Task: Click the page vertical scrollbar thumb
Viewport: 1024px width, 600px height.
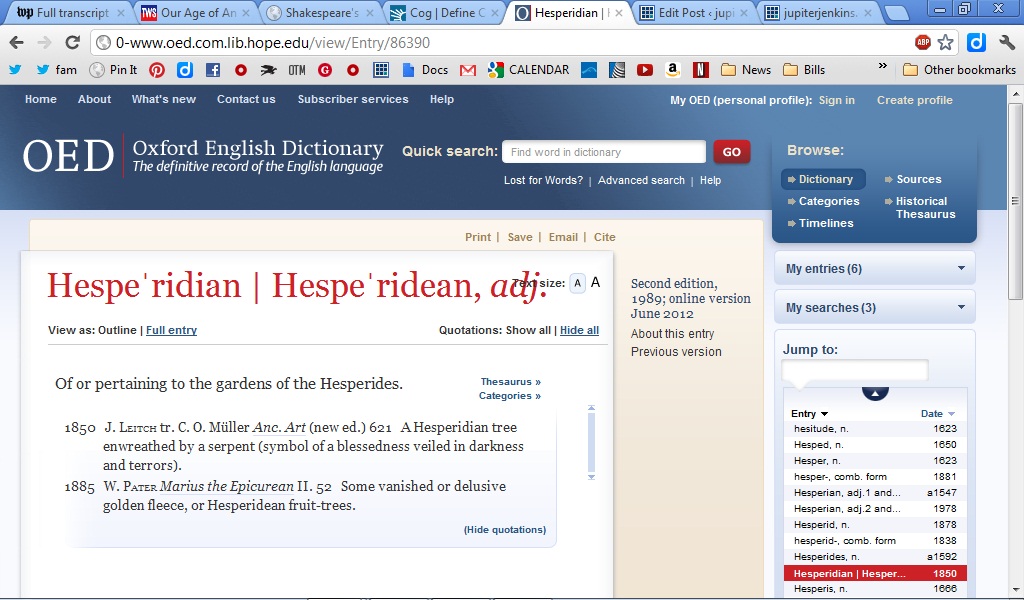Action: pos(1015,202)
